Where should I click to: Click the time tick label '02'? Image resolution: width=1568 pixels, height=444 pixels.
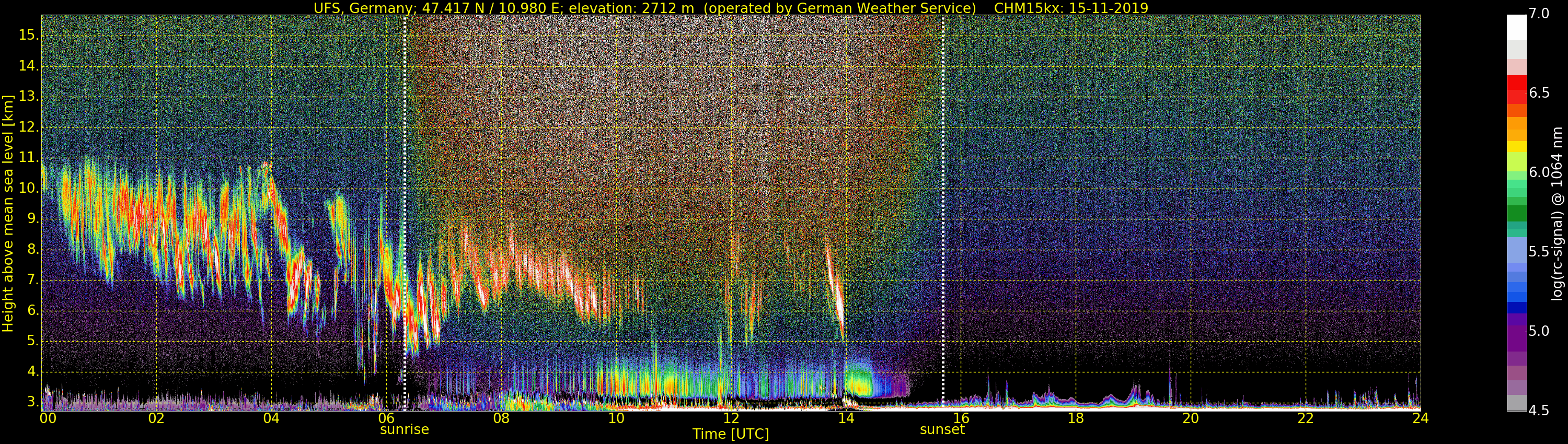(x=156, y=418)
